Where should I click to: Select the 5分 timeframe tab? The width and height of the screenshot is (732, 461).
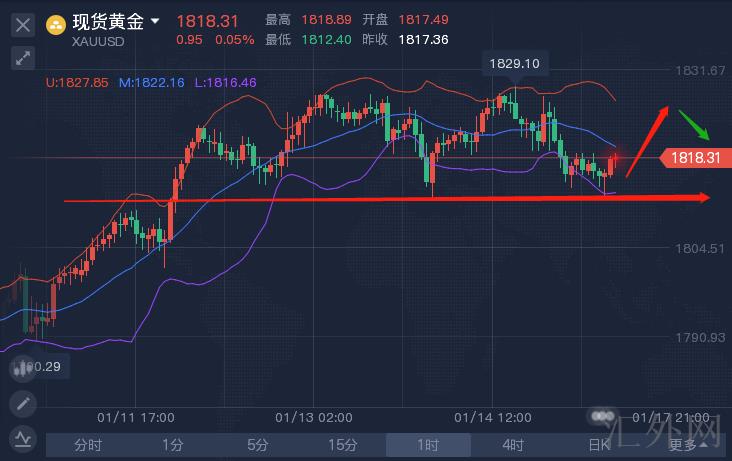(258, 445)
